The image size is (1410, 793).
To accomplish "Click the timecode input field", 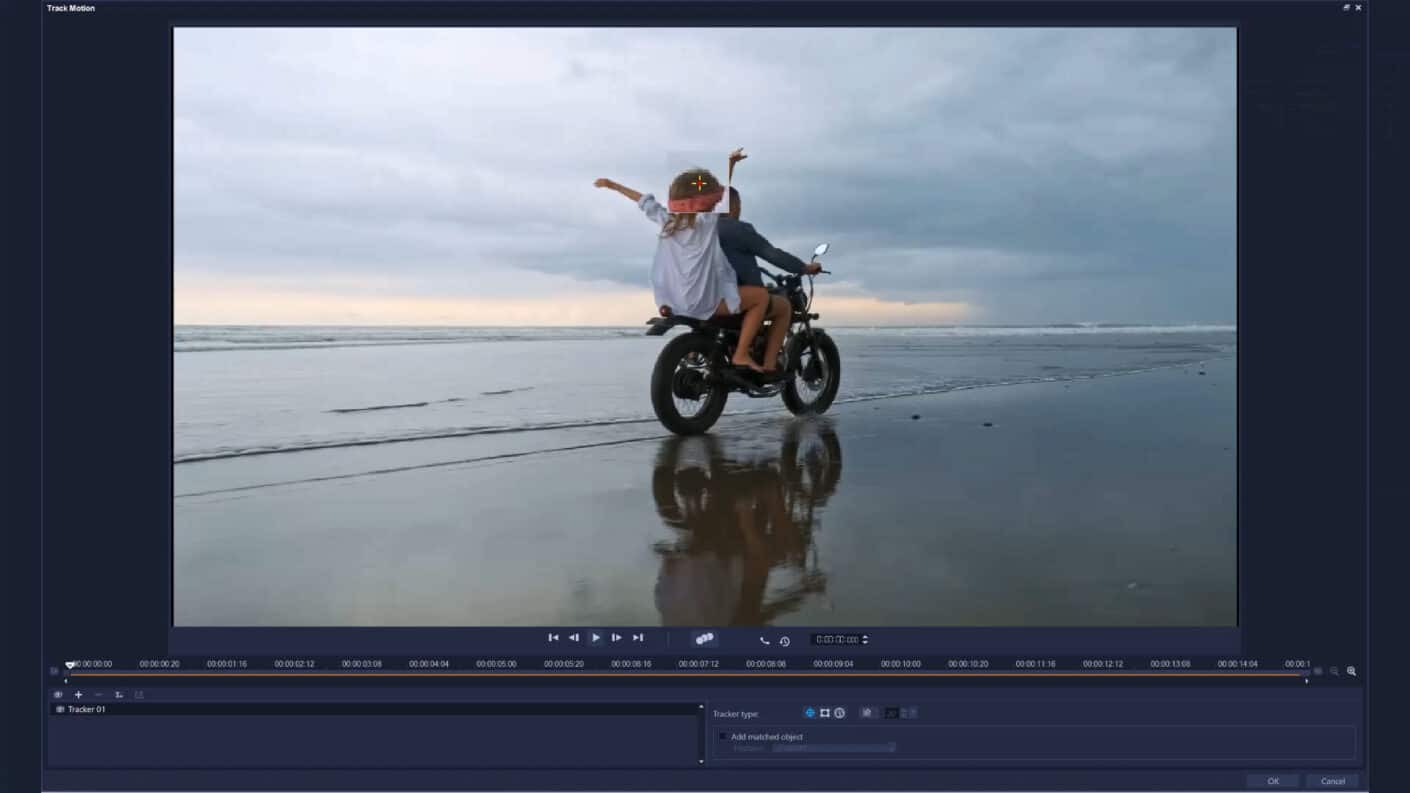I will [834, 639].
